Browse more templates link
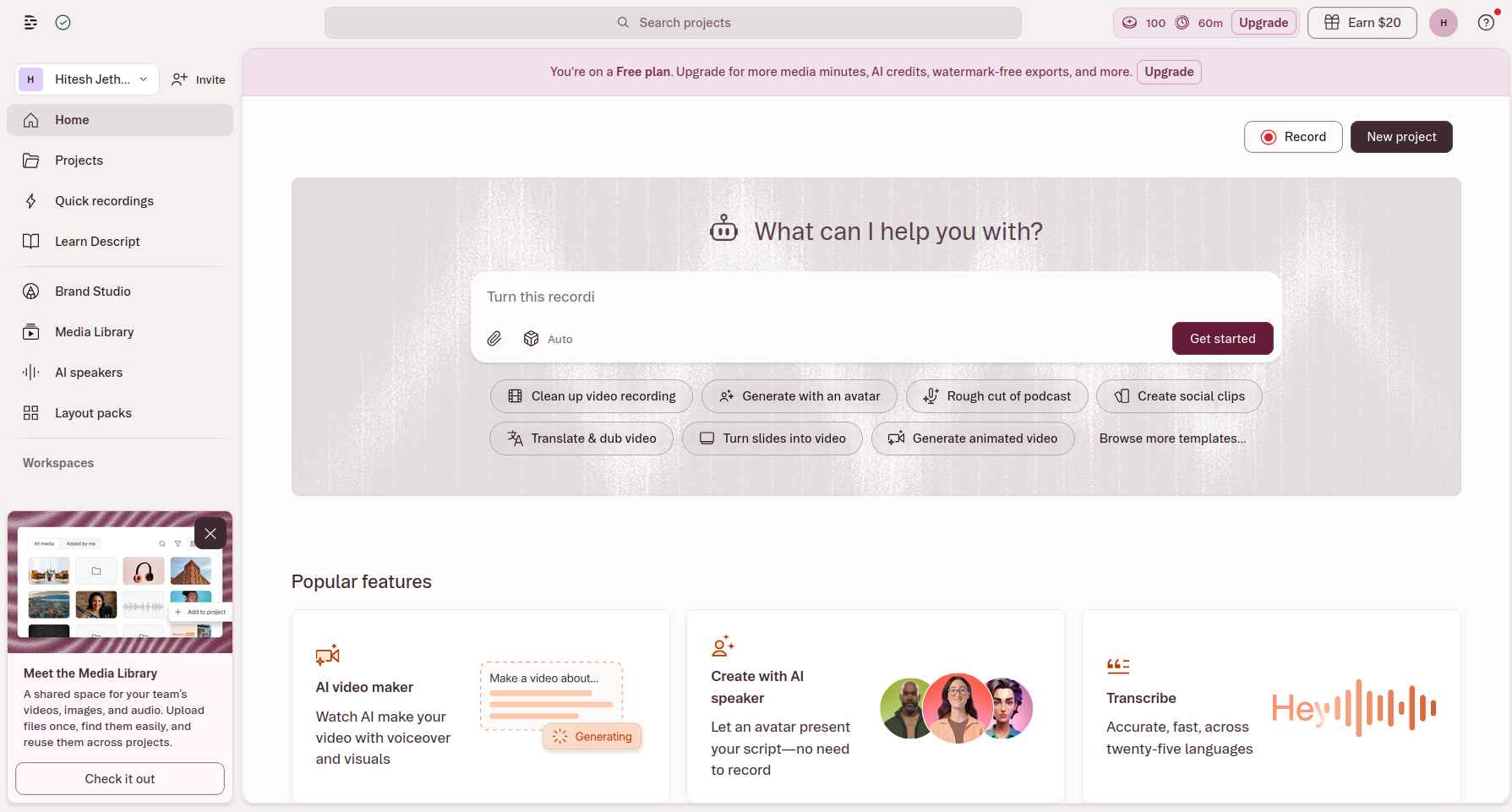The image size is (1512, 812). (1171, 439)
